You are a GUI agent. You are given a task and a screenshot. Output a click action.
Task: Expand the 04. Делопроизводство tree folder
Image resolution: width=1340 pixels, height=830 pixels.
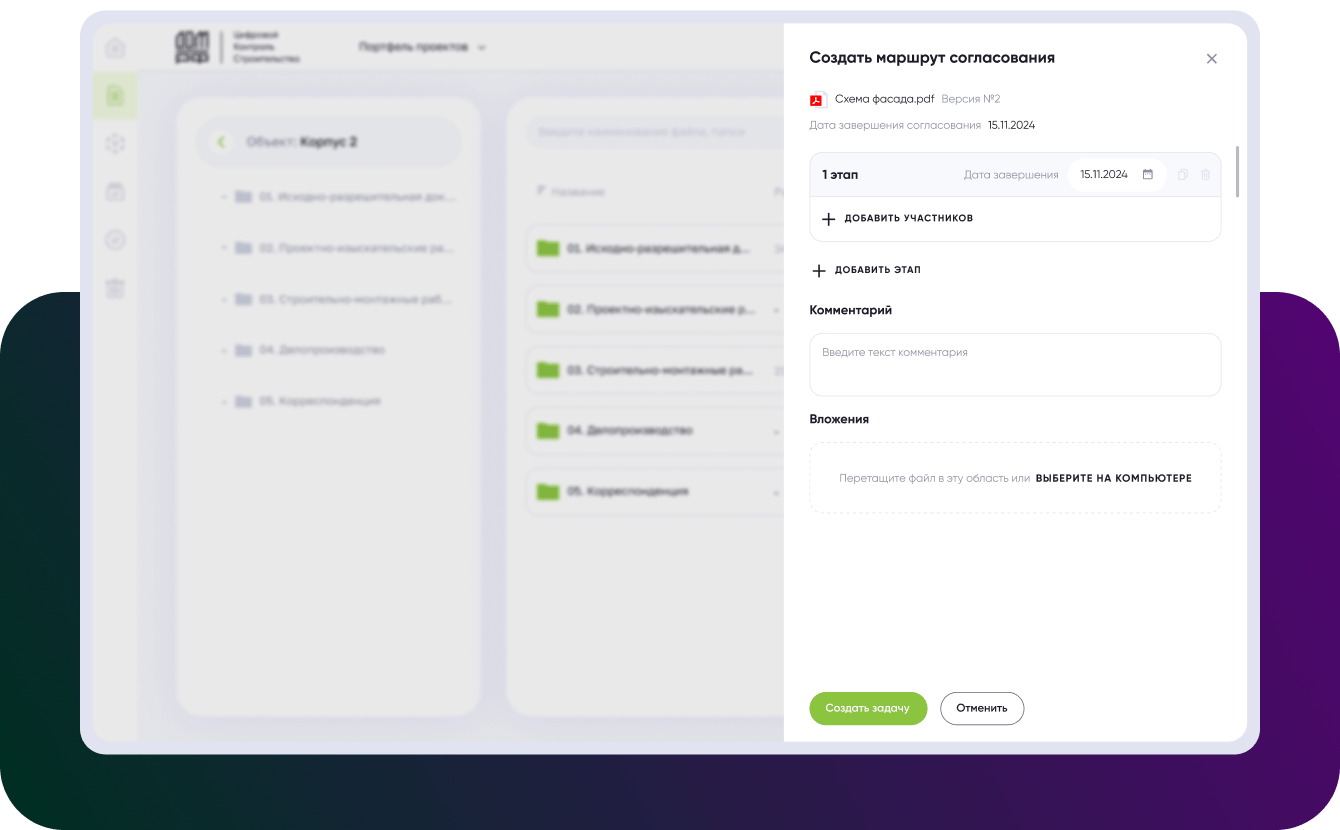click(x=223, y=350)
